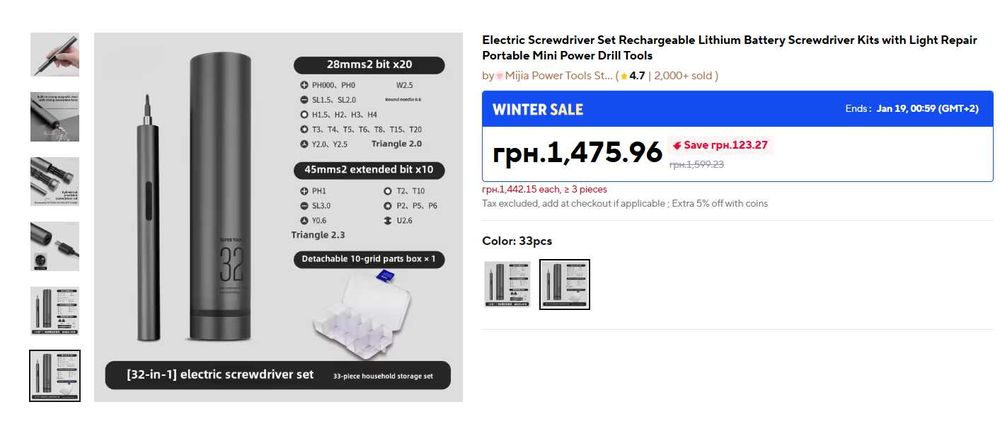This screenshot has width=1000, height=424.
Task: Select second thumbnail showing screwdriver repairing device
Action: [x=55, y=117]
